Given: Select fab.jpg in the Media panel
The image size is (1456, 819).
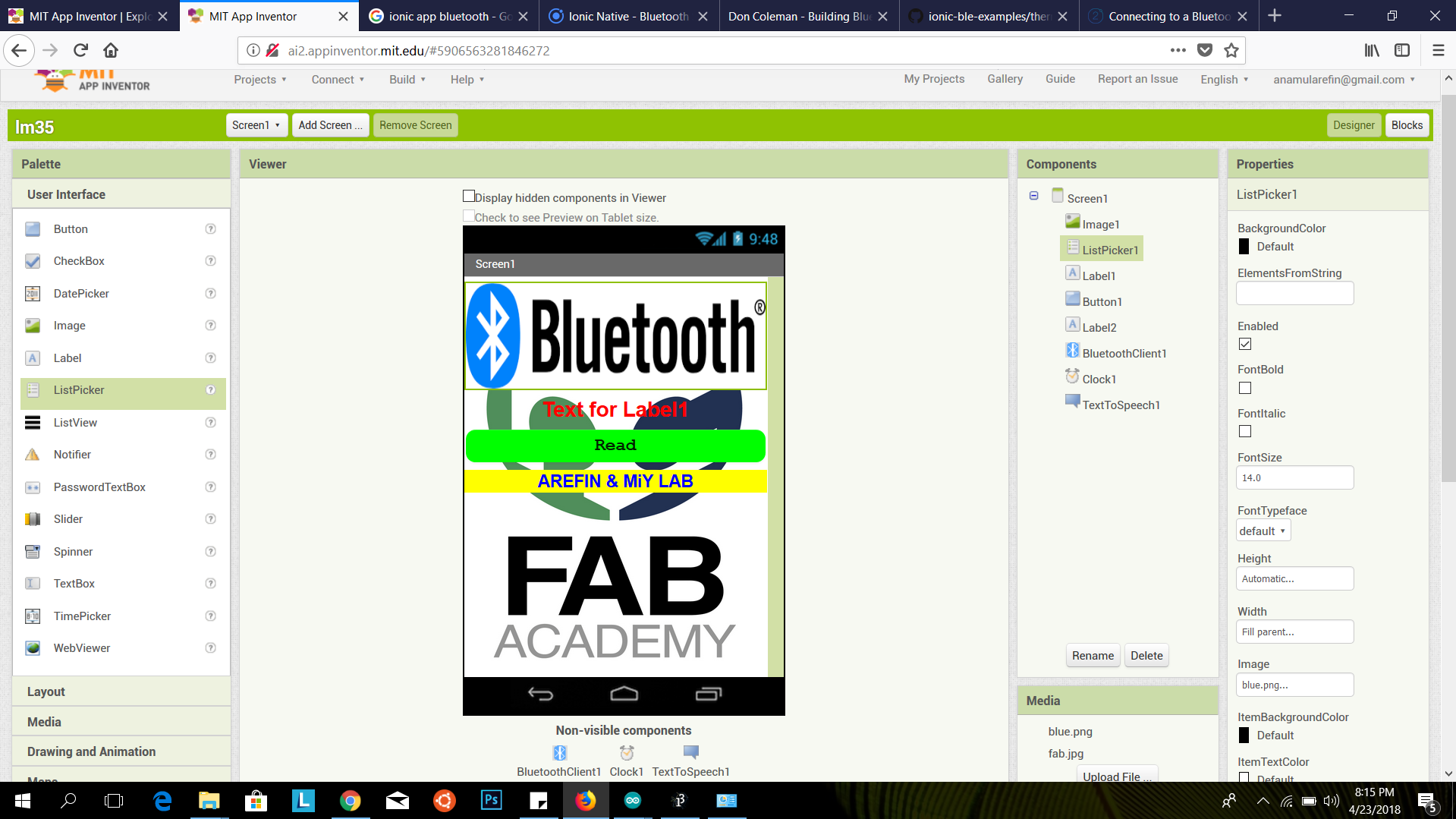Looking at the screenshot, I should [1065, 754].
